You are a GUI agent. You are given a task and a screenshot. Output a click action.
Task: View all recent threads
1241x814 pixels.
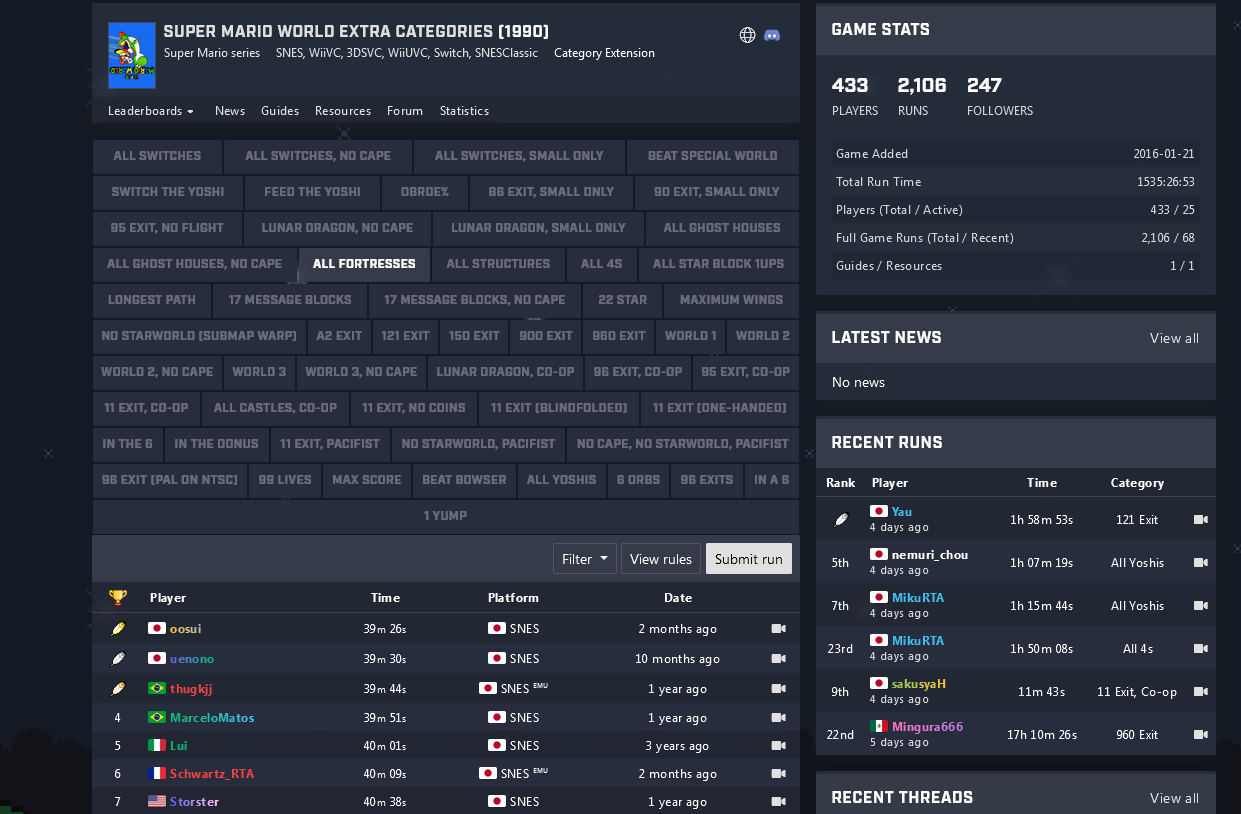(x=1174, y=798)
